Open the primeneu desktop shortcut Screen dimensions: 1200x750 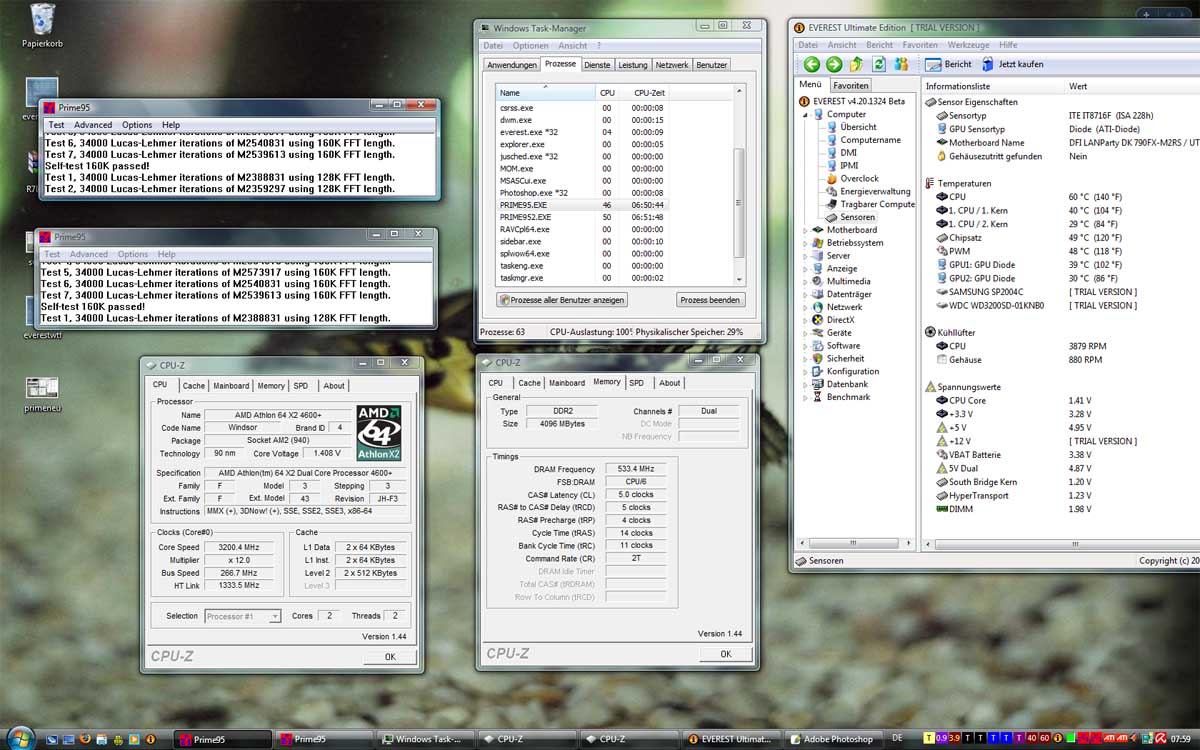point(42,388)
